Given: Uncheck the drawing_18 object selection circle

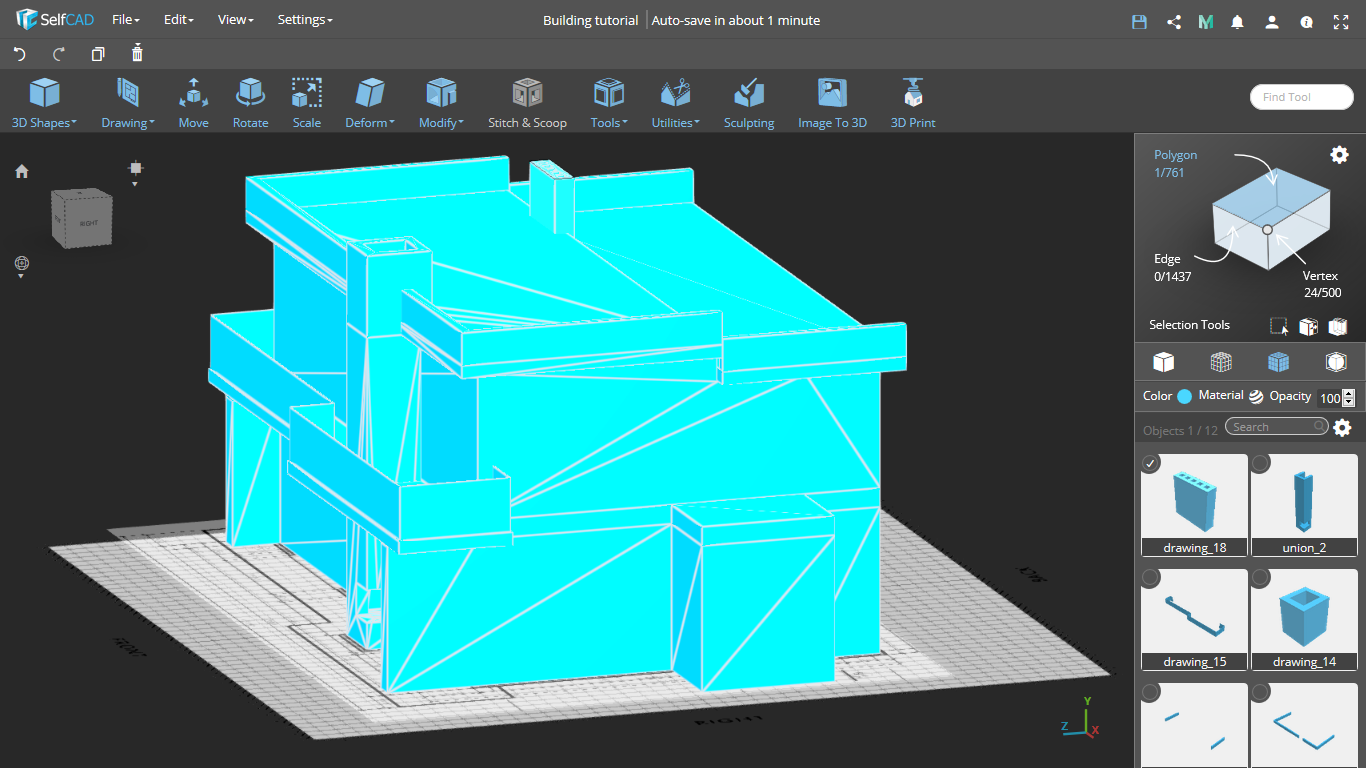Looking at the screenshot, I should pyautogui.click(x=1151, y=463).
